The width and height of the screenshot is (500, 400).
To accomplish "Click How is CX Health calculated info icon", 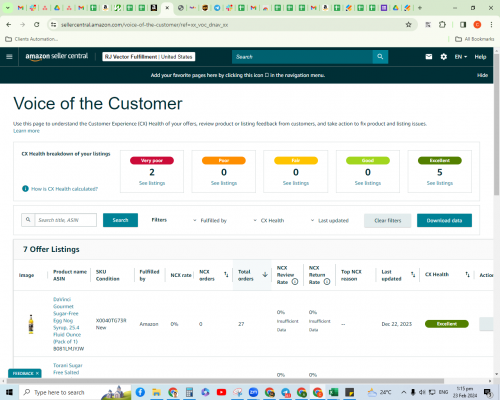I will pyautogui.click(x=25, y=189).
